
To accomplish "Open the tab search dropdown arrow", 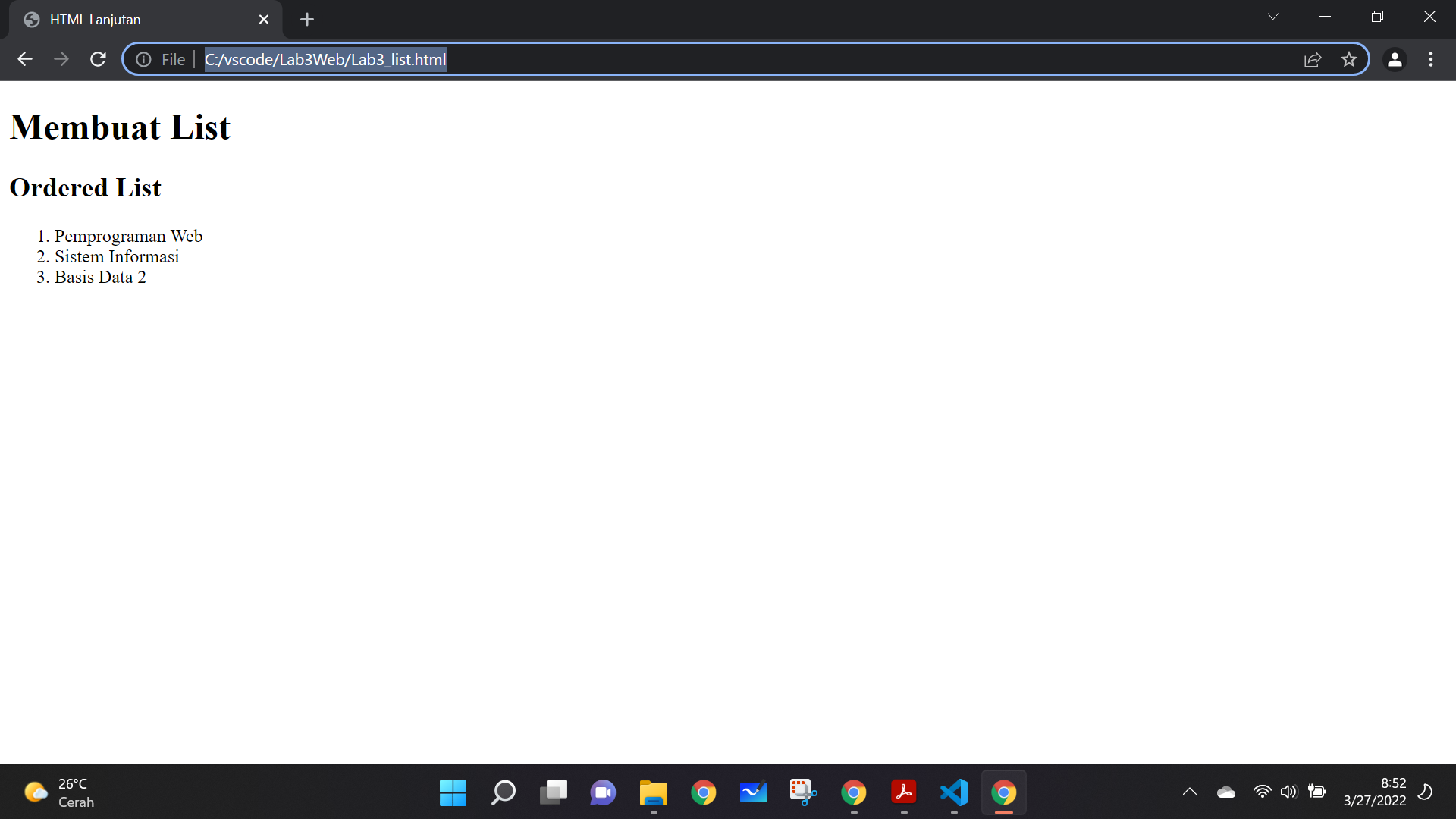I will point(1273,16).
